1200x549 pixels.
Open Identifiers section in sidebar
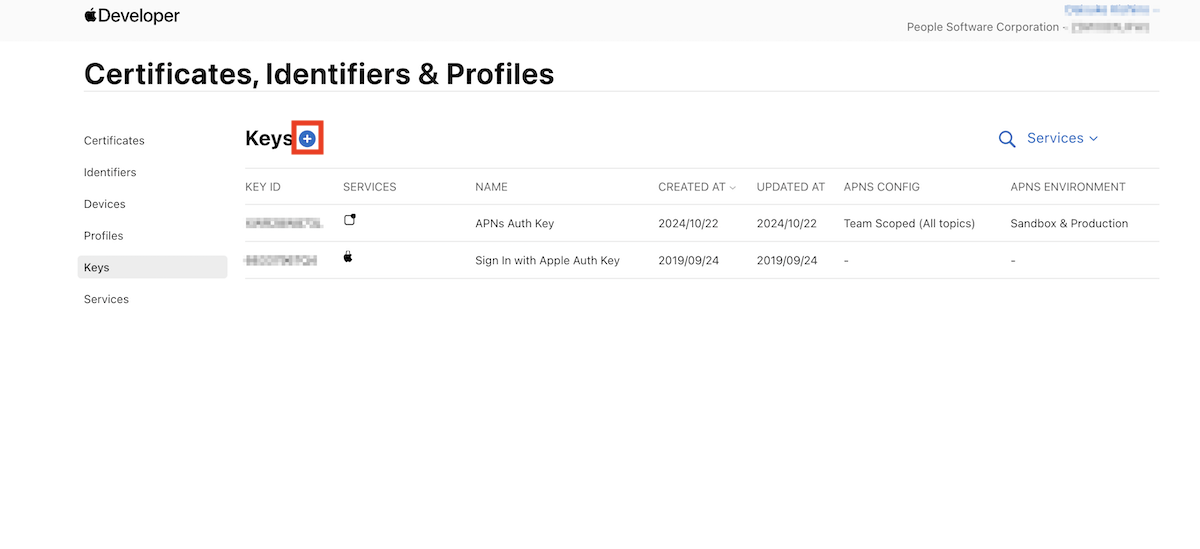[110, 173]
